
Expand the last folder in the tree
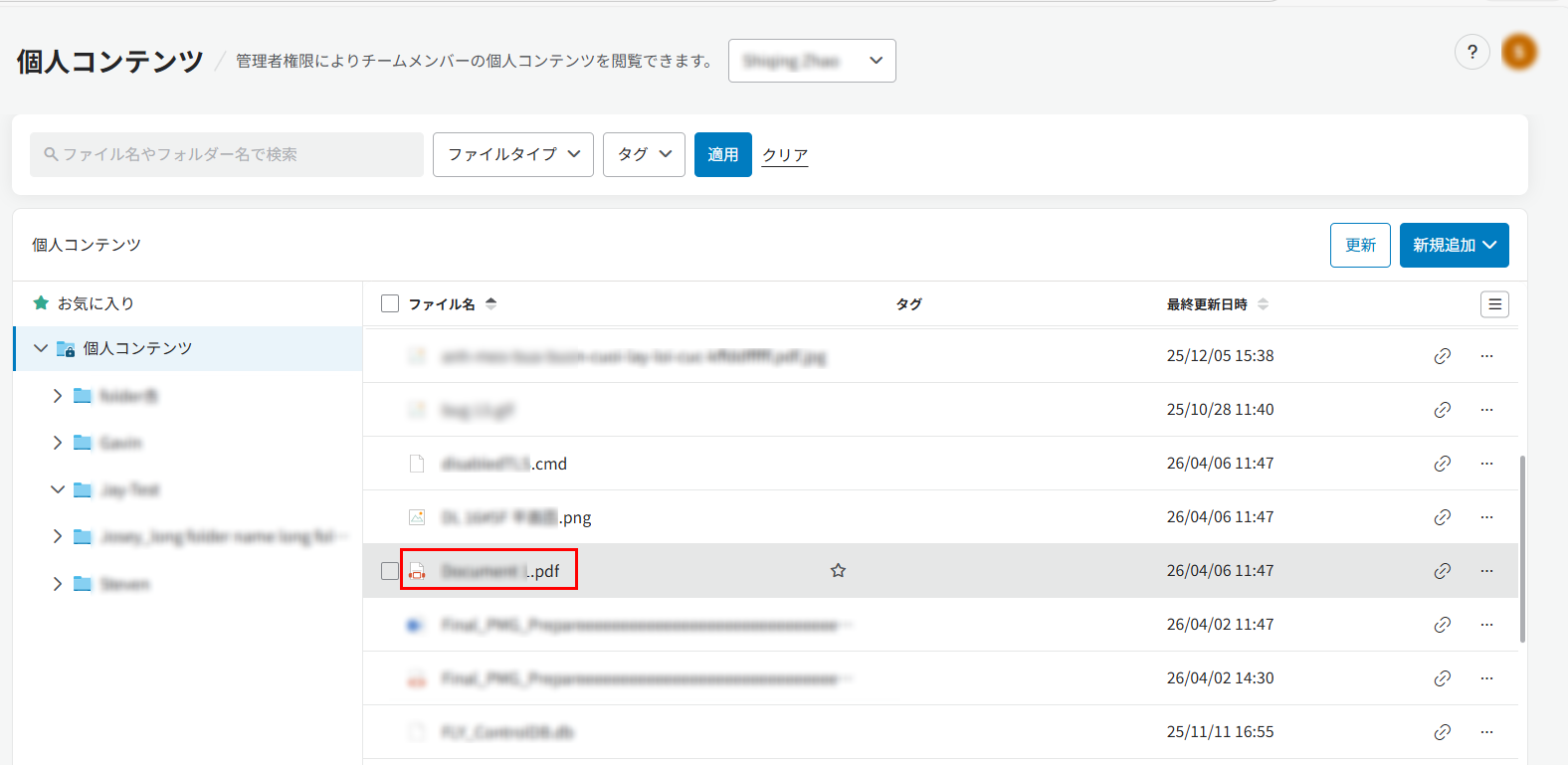point(57,584)
